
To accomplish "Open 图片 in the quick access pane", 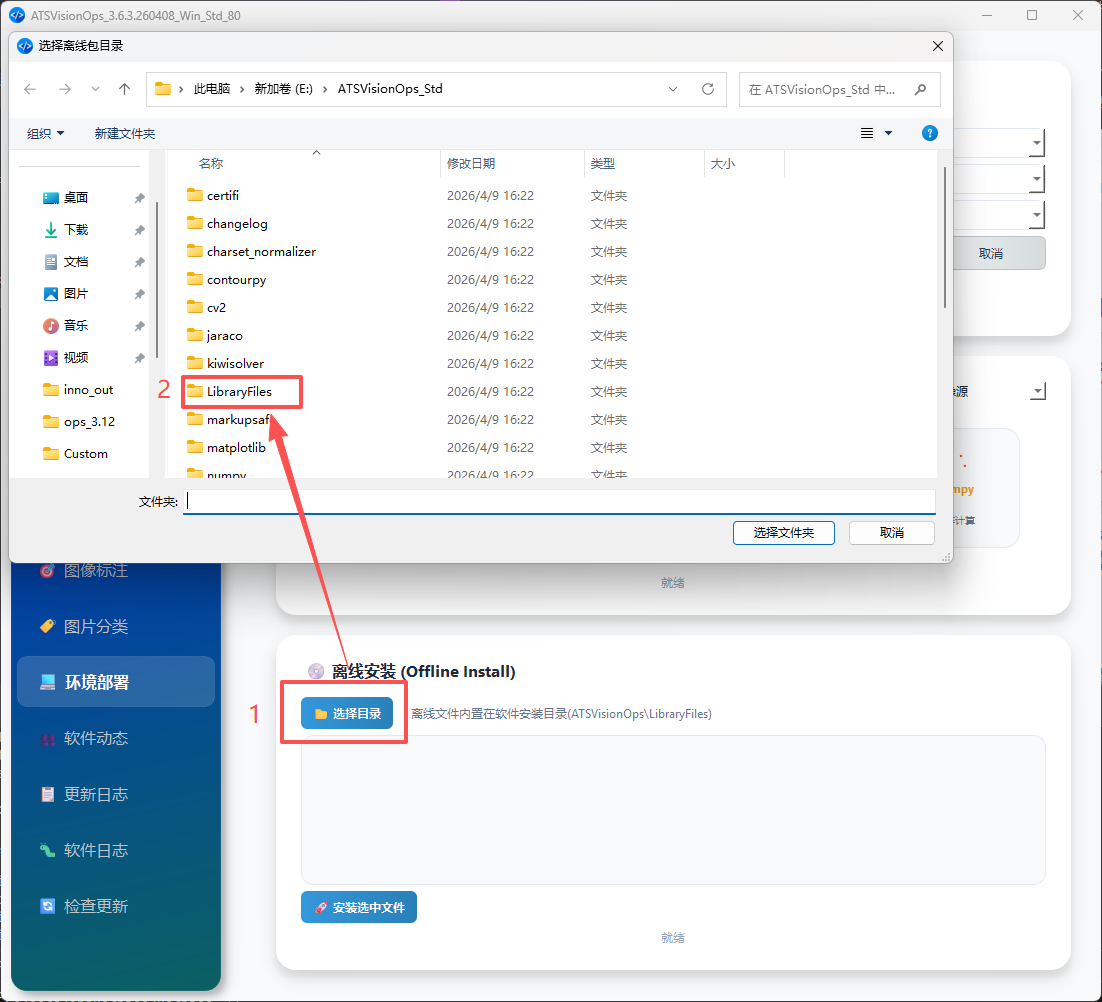I will [x=76, y=294].
